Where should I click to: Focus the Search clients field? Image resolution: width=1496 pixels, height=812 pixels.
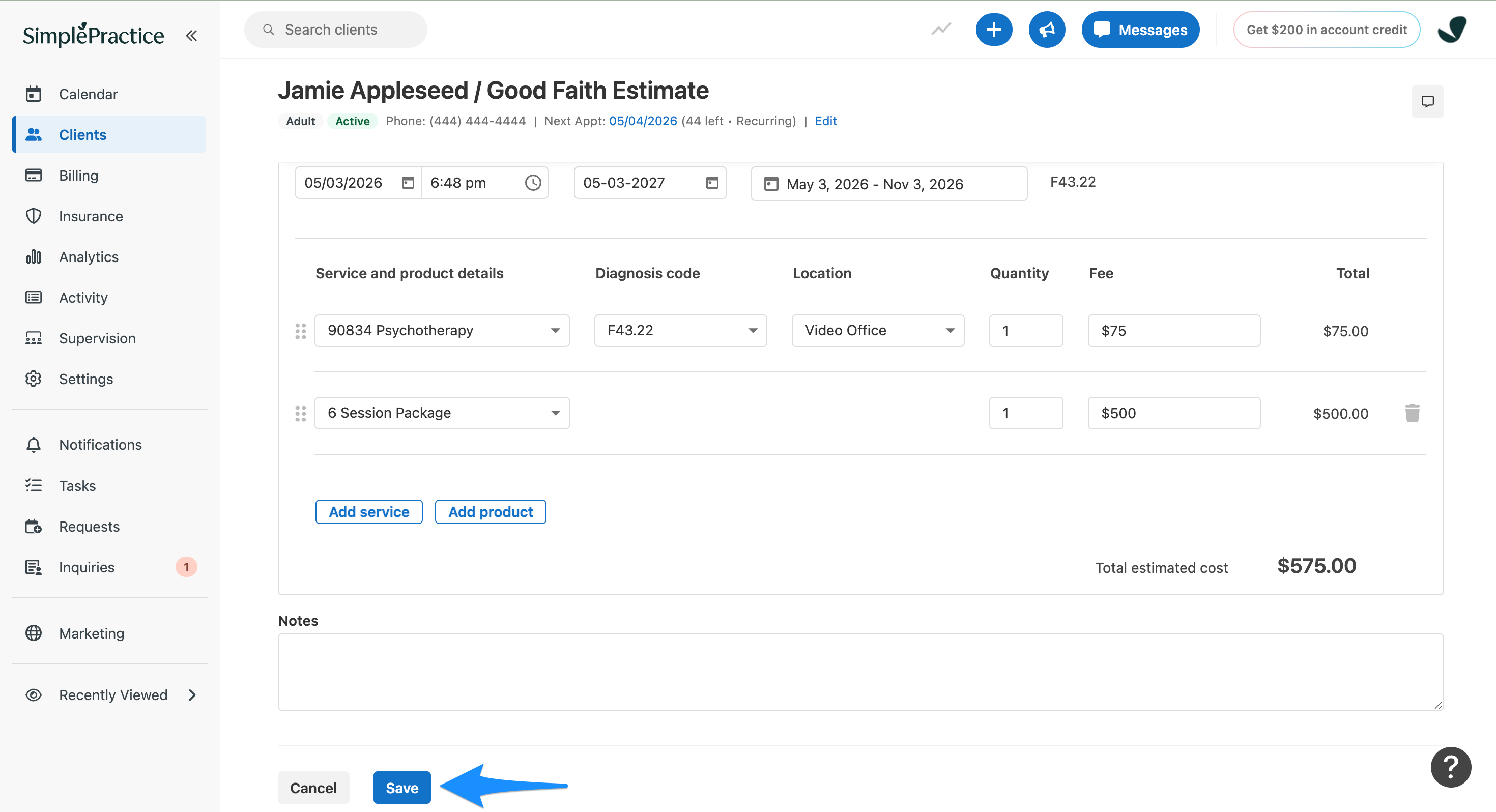[x=336, y=30]
